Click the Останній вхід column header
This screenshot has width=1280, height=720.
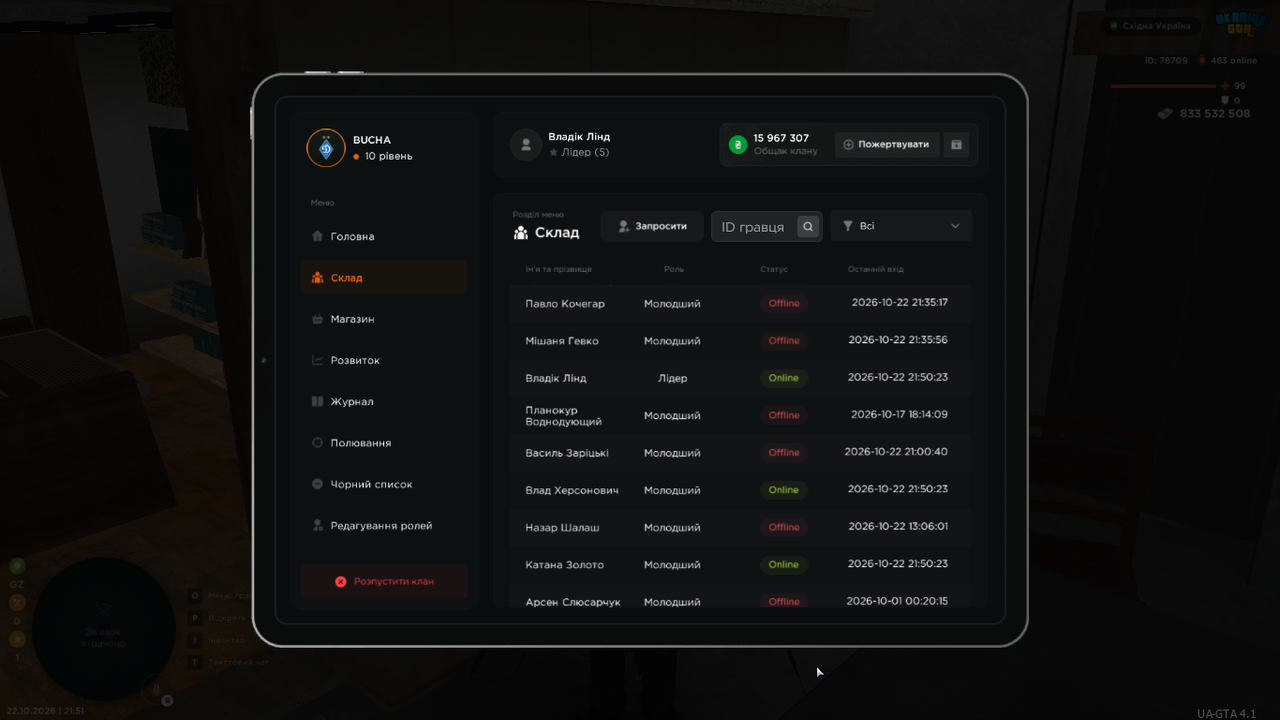click(876, 269)
